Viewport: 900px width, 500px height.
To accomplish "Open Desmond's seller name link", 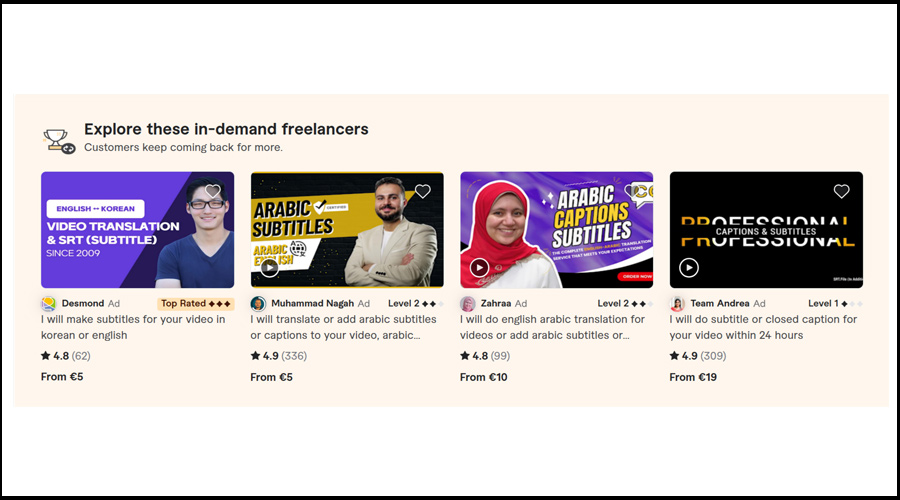I will pos(83,303).
